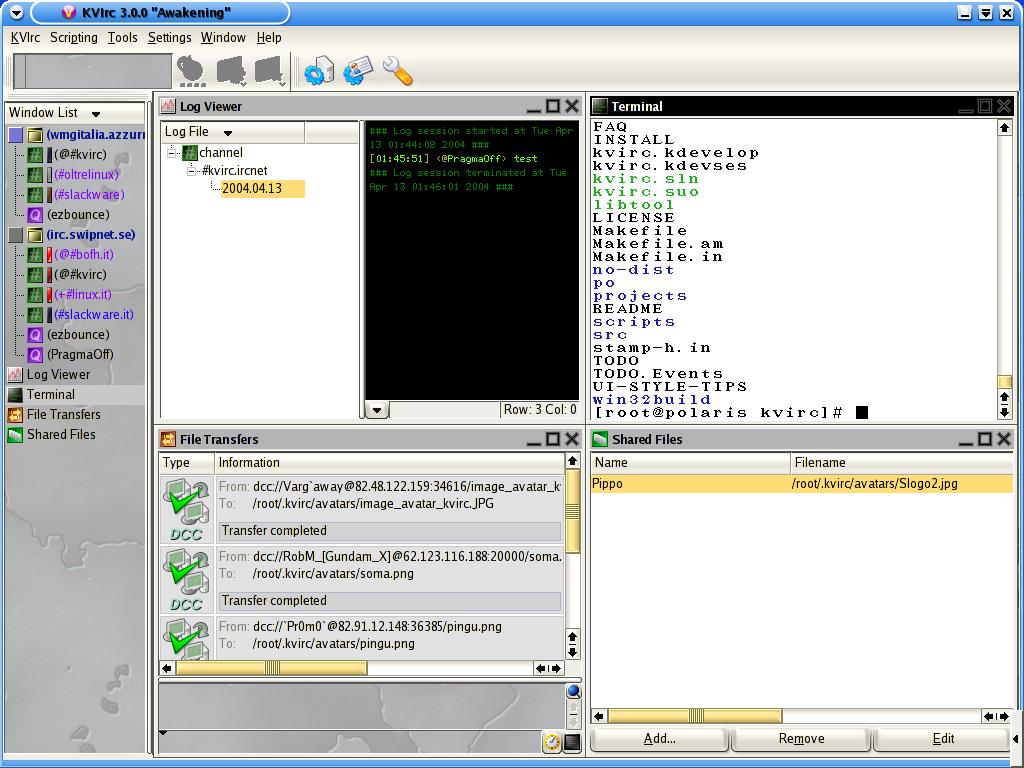Click the Remove button in Shared Files

pos(801,739)
